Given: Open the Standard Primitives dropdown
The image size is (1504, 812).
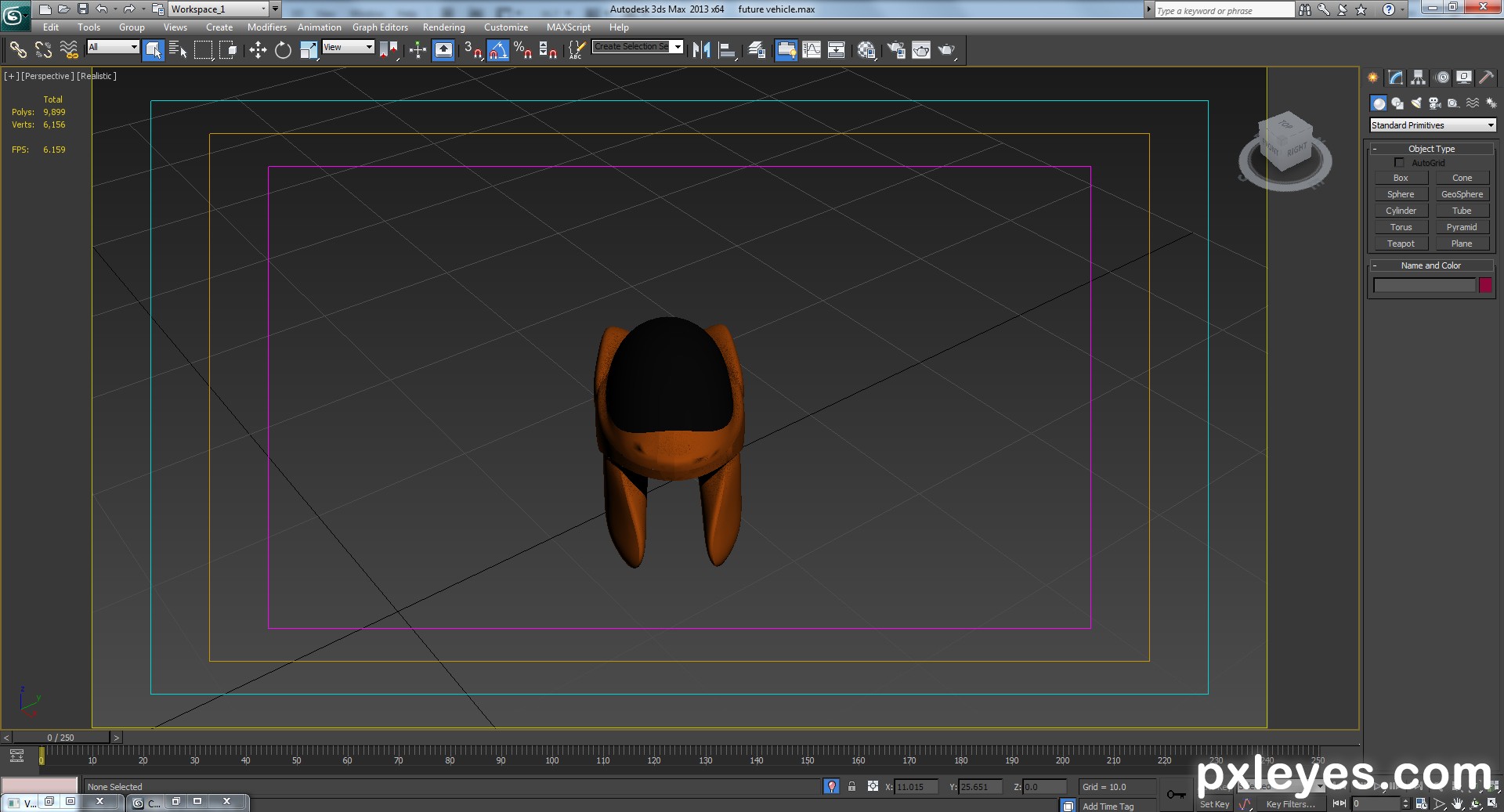Looking at the screenshot, I should tap(1433, 125).
